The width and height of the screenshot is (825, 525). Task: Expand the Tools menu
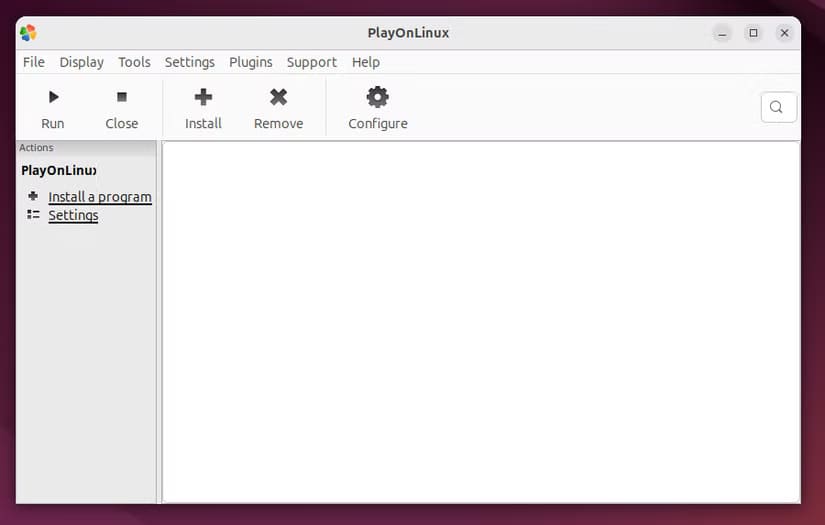[x=134, y=62]
